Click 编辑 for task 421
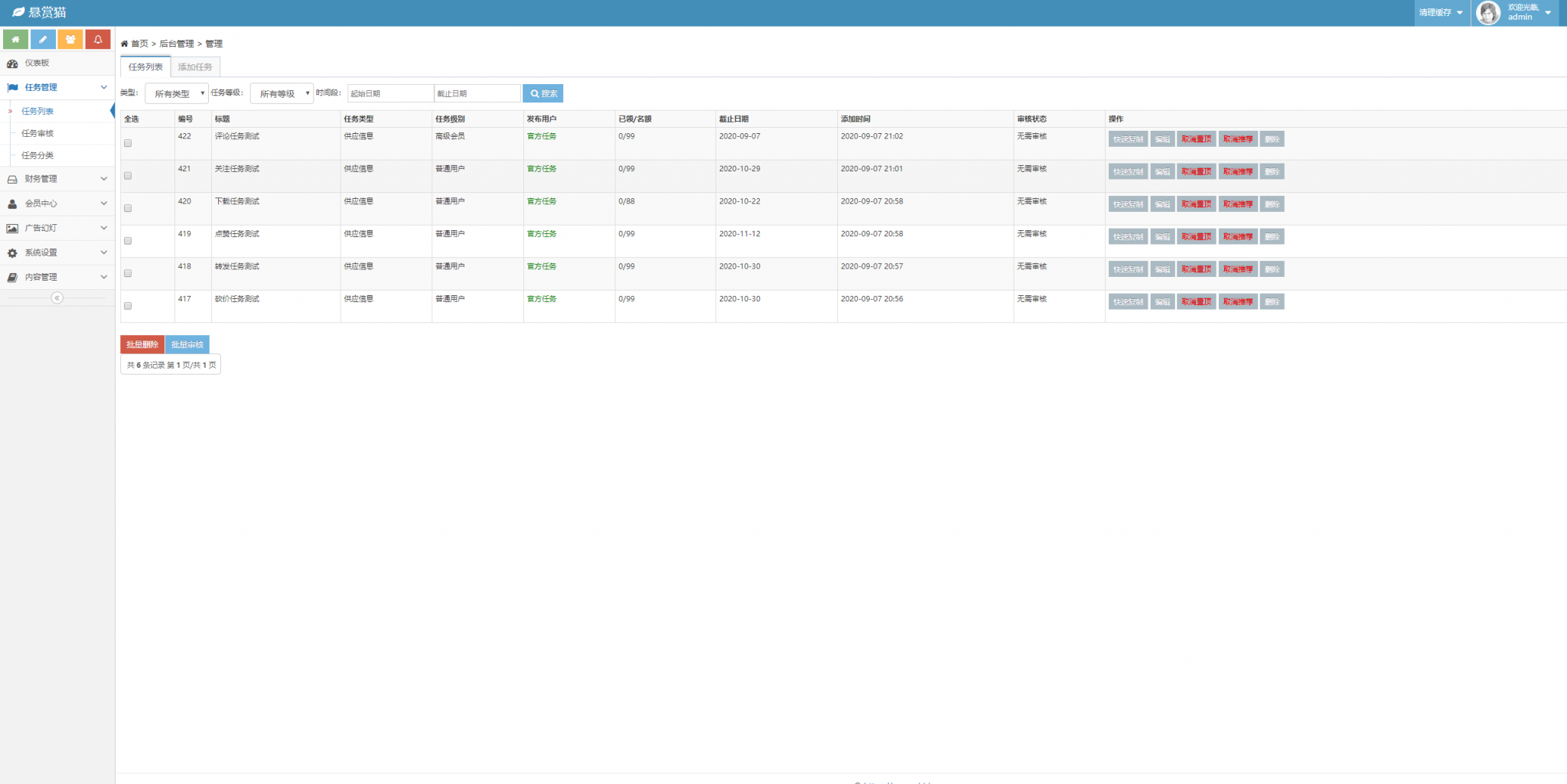Viewport: 1567px width, 784px height. 1162,172
